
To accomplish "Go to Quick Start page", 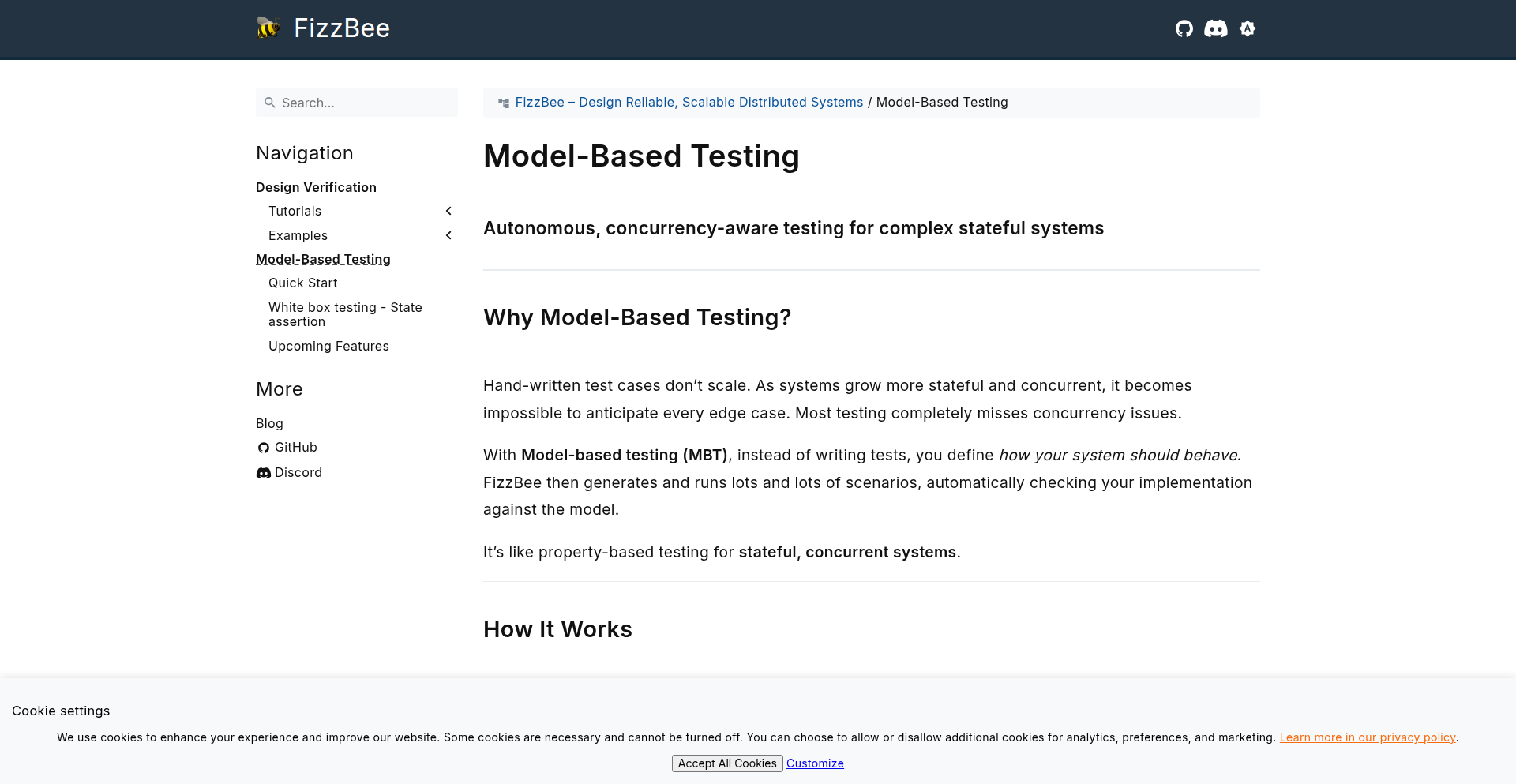I will [x=302, y=283].
